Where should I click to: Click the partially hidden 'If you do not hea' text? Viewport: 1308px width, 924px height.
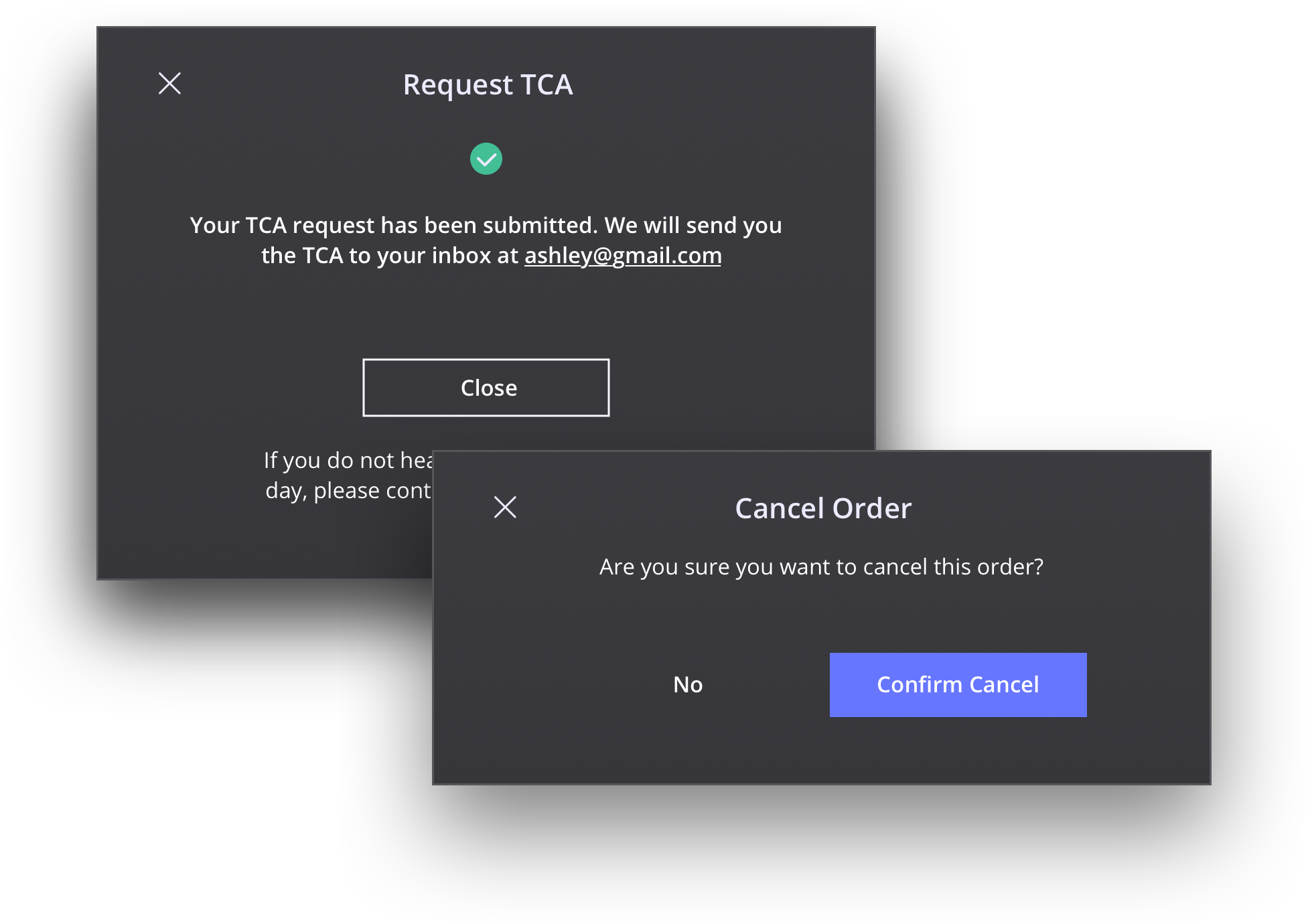click(x=348, y=461)
